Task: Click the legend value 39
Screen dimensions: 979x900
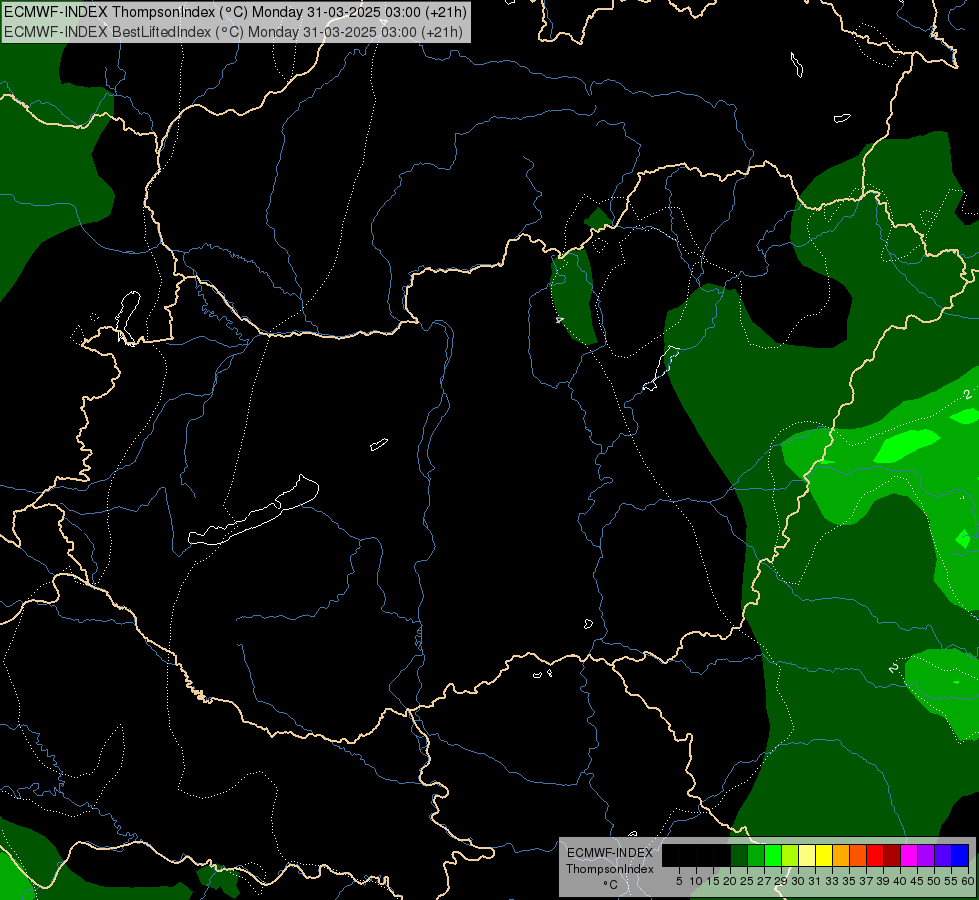Action: (883, 881)
